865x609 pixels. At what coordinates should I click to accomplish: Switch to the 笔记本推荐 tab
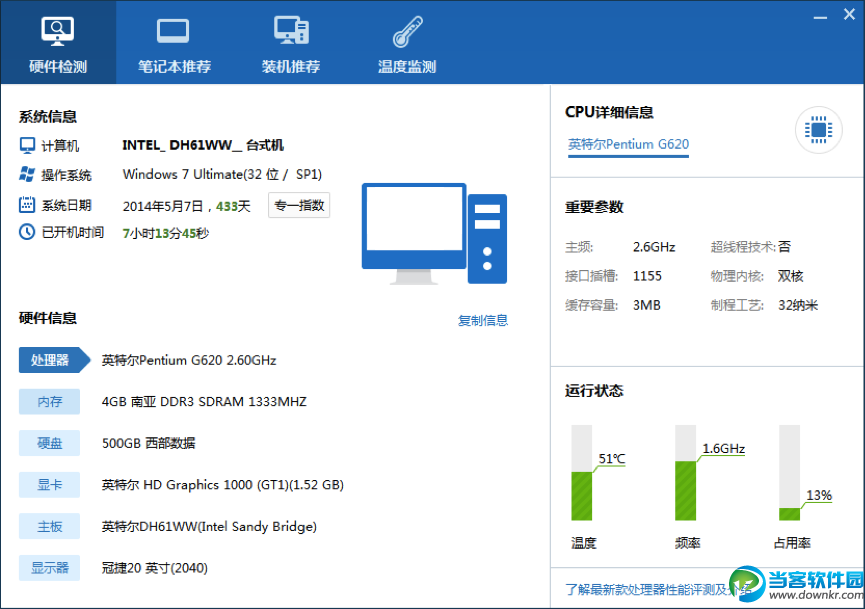point(174,42)
